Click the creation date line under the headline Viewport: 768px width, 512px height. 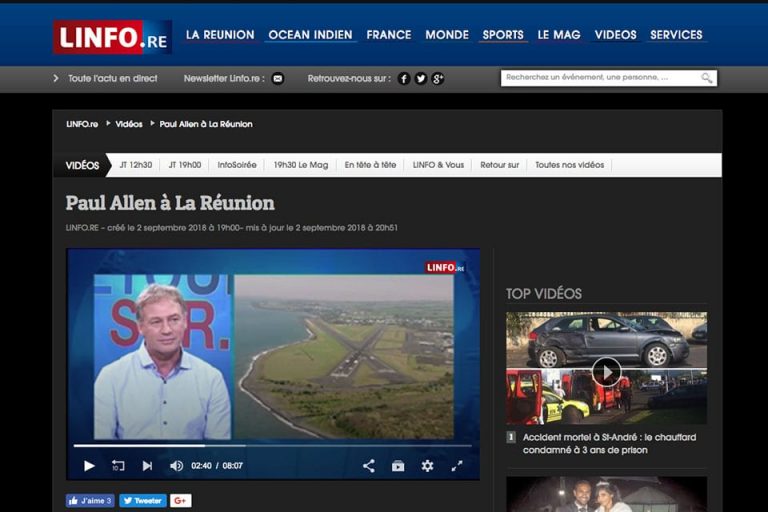click(232, 228)
